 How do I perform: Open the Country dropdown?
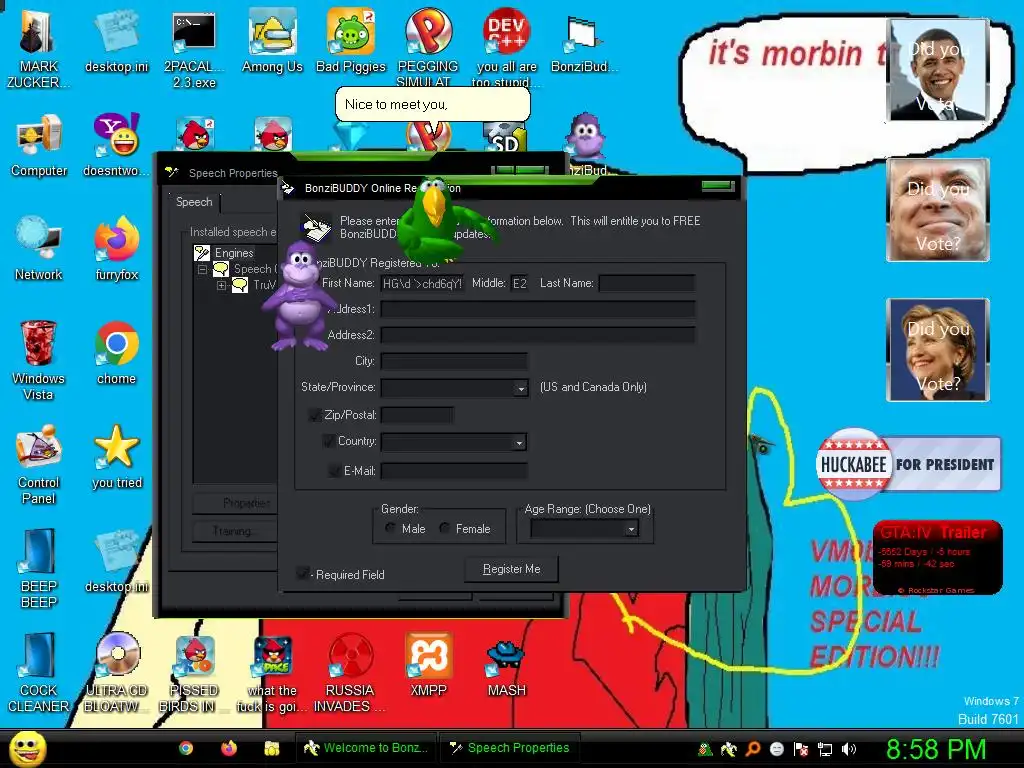(x=519, y=443)
